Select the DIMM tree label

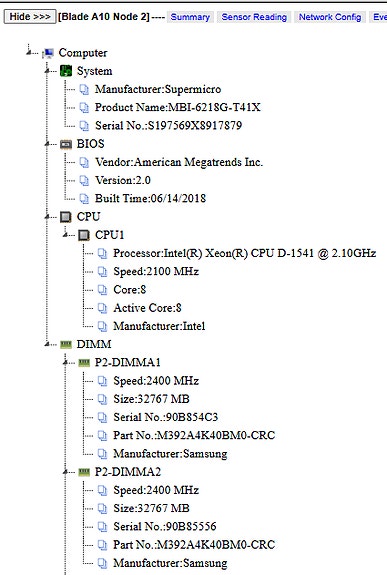click(x=94, y=344)
